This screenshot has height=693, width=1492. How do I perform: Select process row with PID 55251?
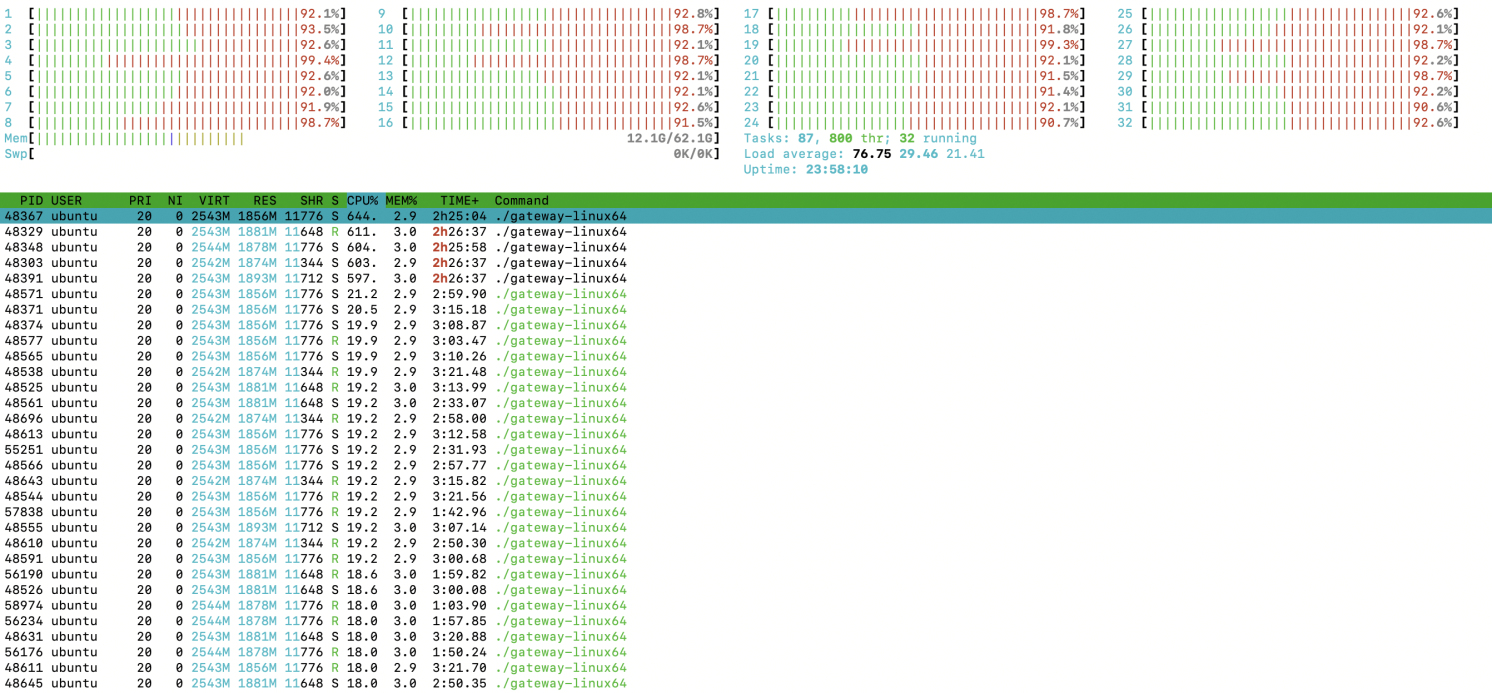[746, 450]
